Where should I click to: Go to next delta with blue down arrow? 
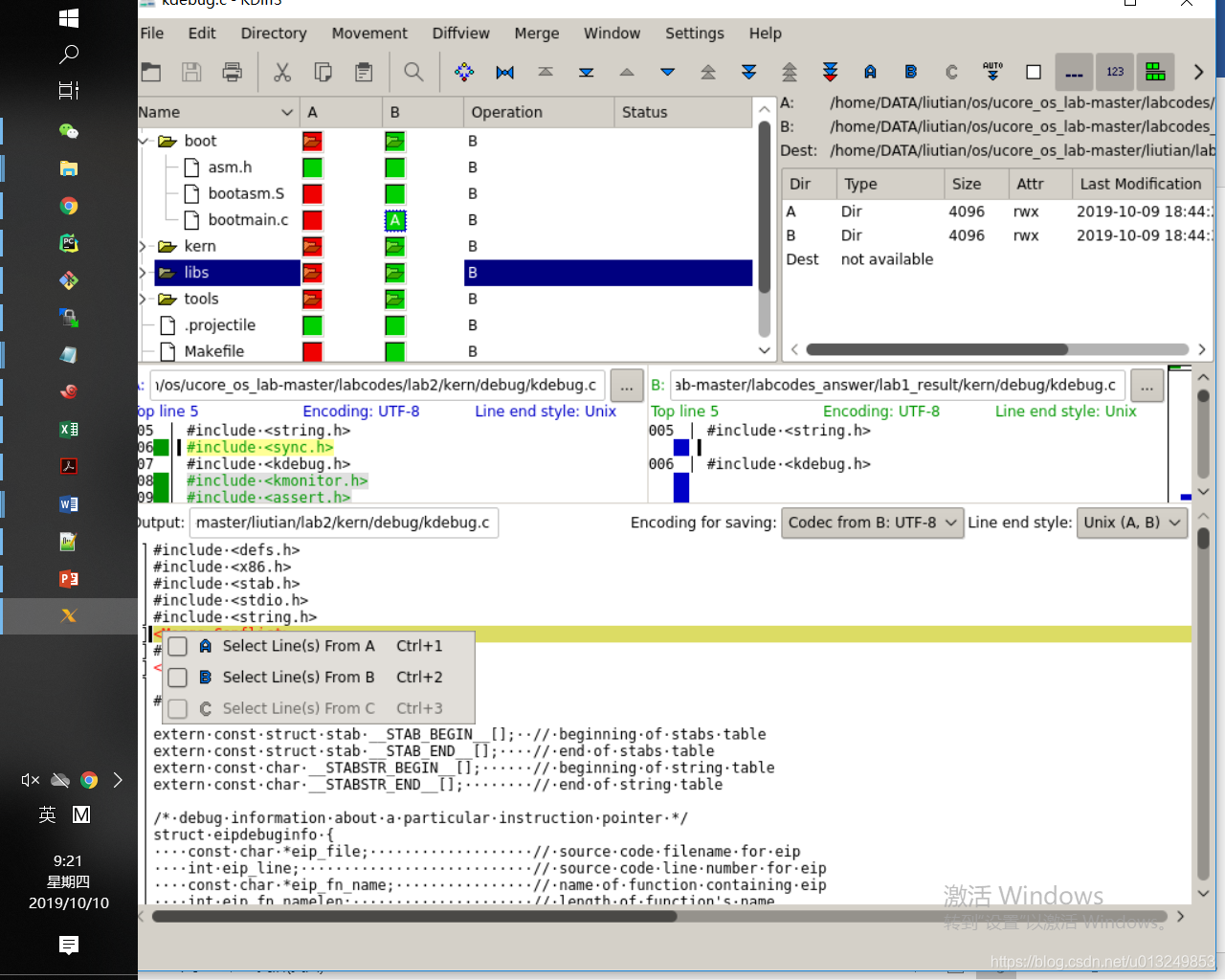click(x=668, y=72)
